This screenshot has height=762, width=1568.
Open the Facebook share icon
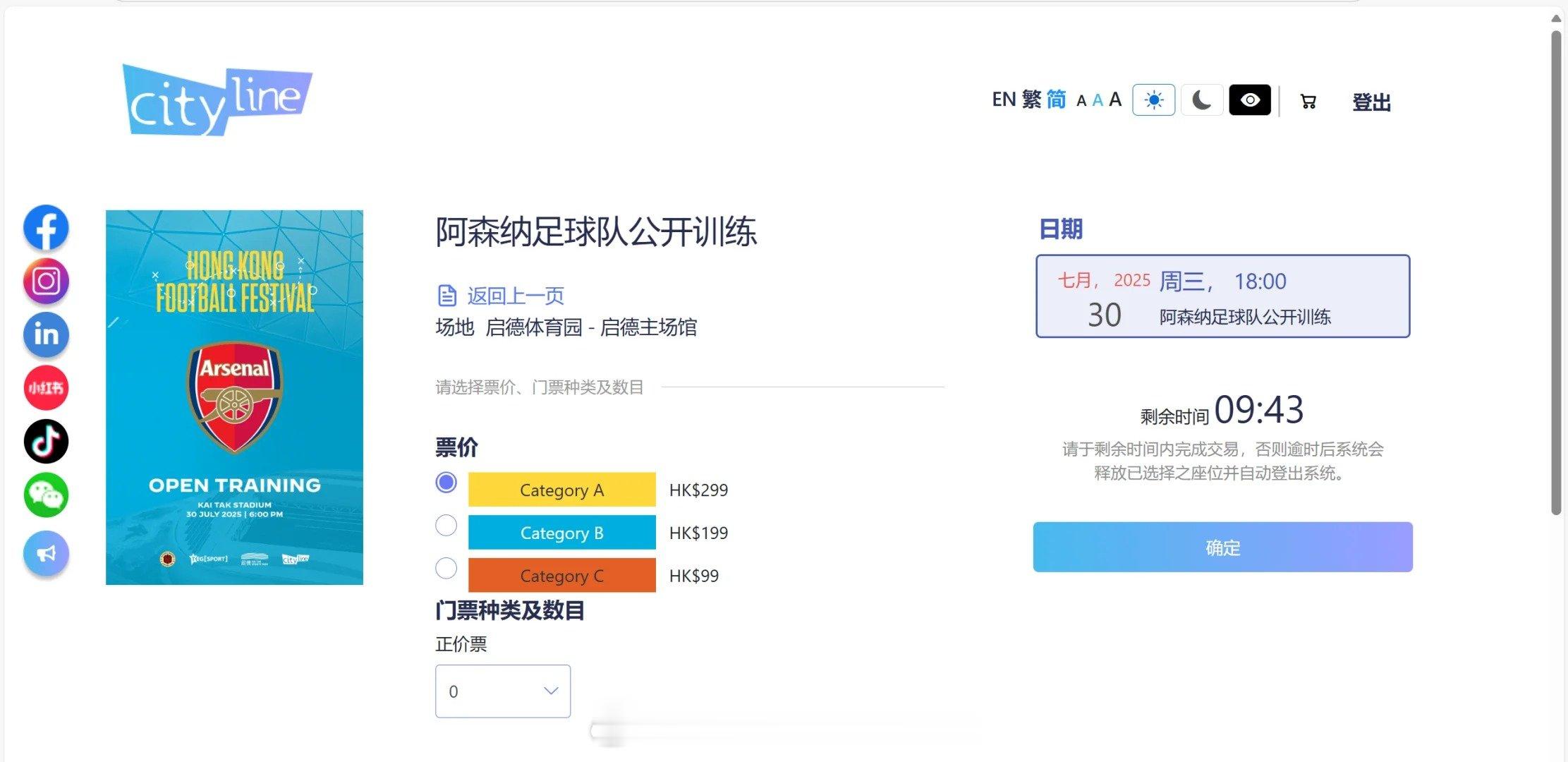tap(46, 228)
